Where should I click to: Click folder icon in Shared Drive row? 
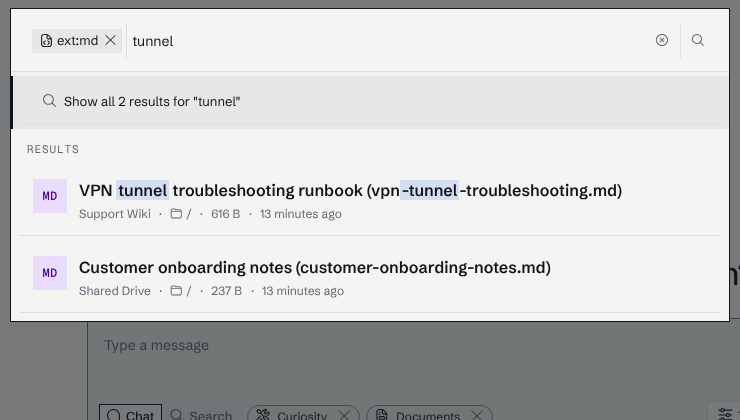click(x=176, y=291)
